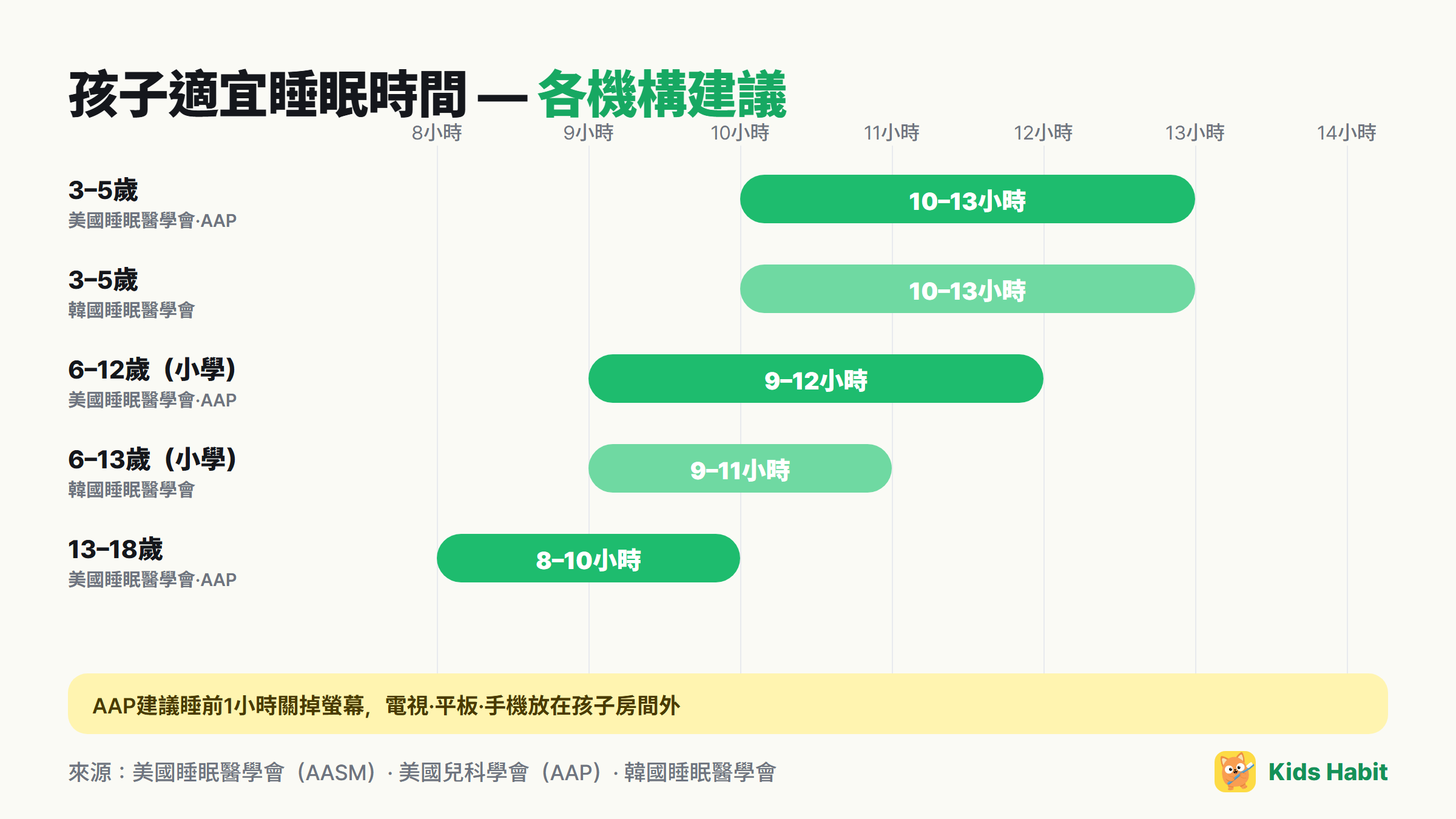The height and width of the screenshot is (819, 1456).
Task: Click the 14小時 axis label
Action: point(1347,133)
